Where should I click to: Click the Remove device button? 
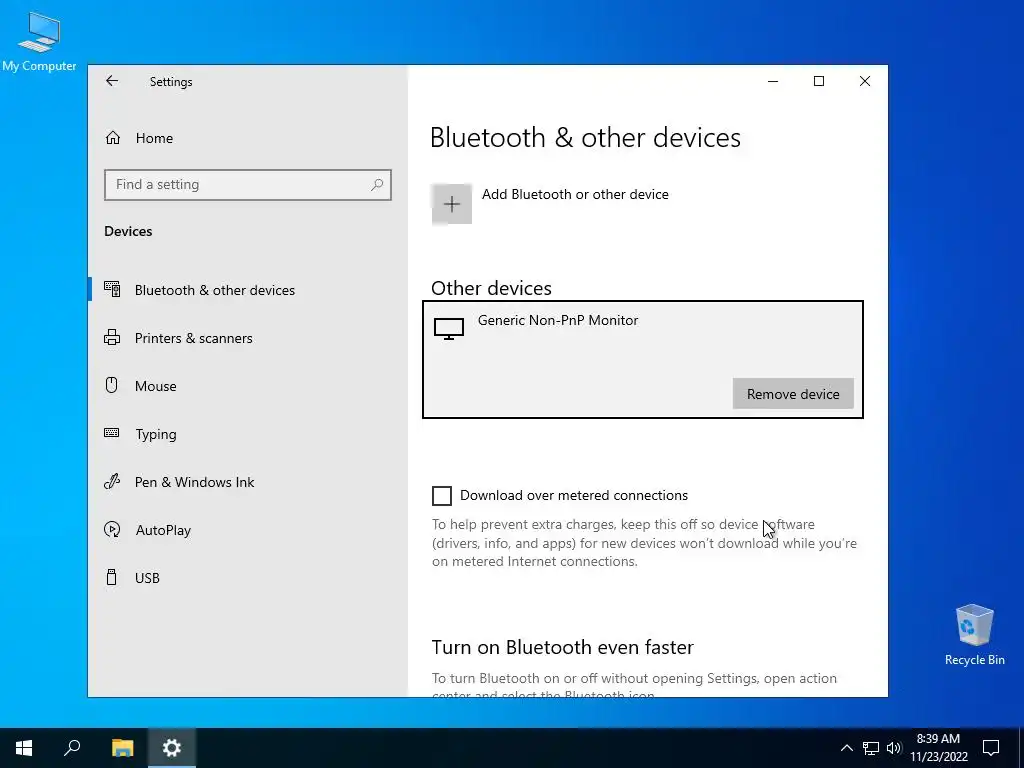793,394
